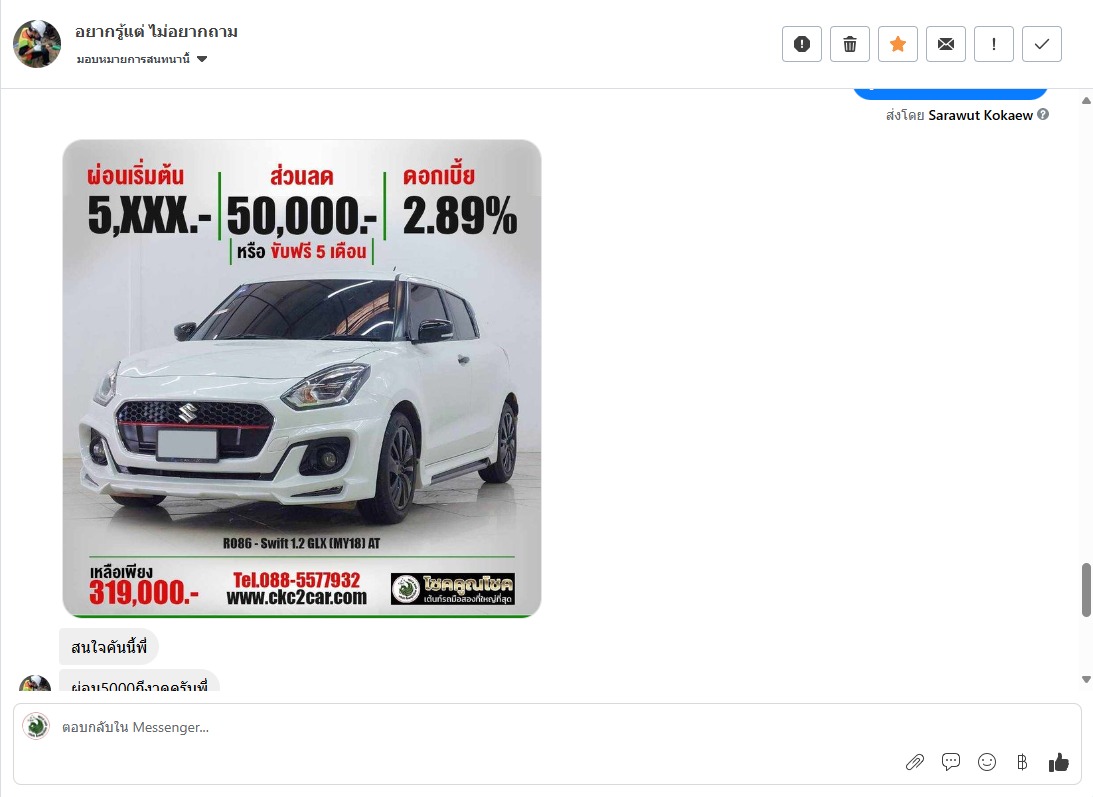Viewport: 1093px width, 797px height.
Task: Click sender name Sarawut Kokaew
Action: (x=980, y=115)
